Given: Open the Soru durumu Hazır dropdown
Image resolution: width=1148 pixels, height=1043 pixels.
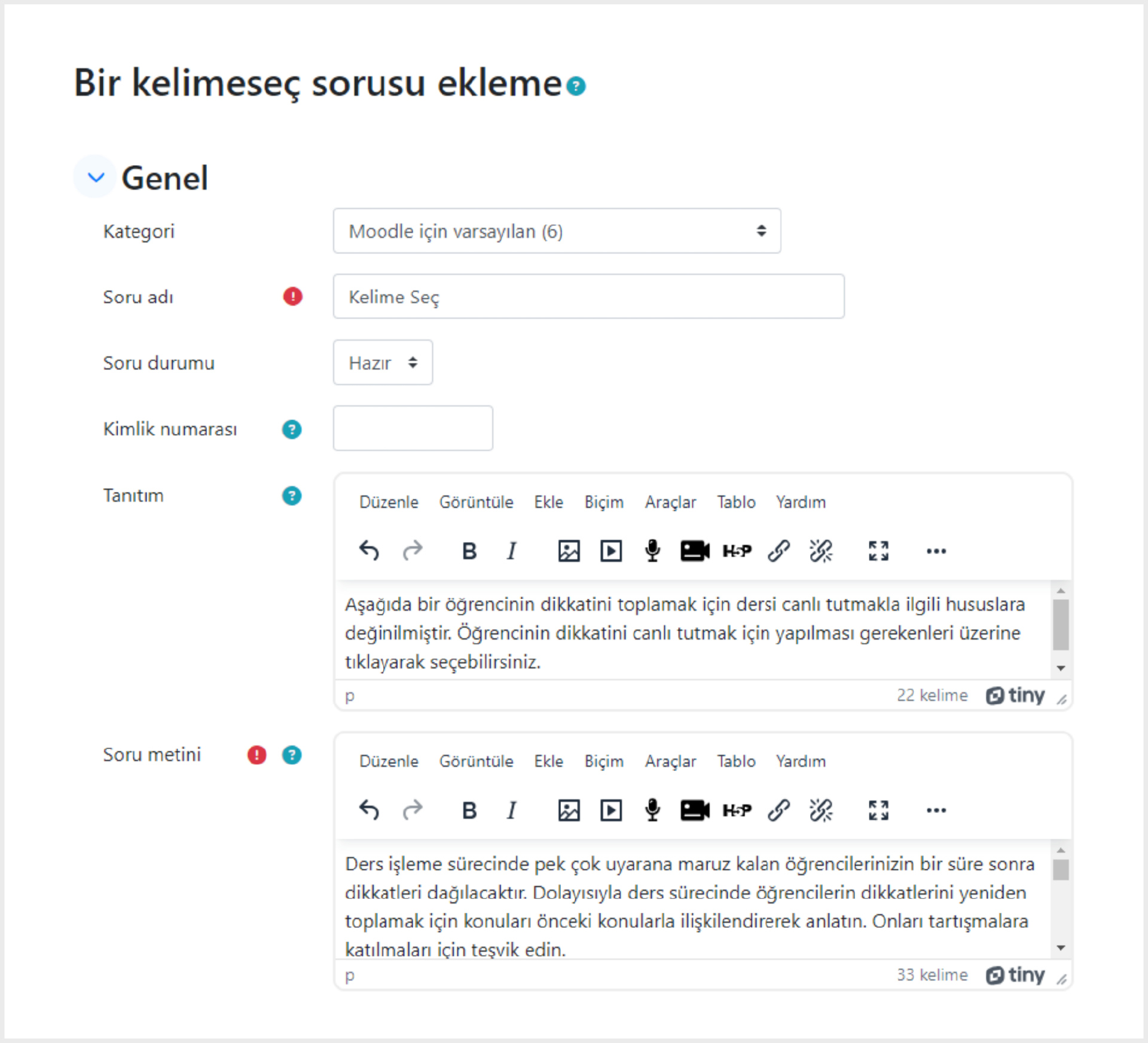Looking at the screenshot, I should pyautogui.click(x=383, y=362).
